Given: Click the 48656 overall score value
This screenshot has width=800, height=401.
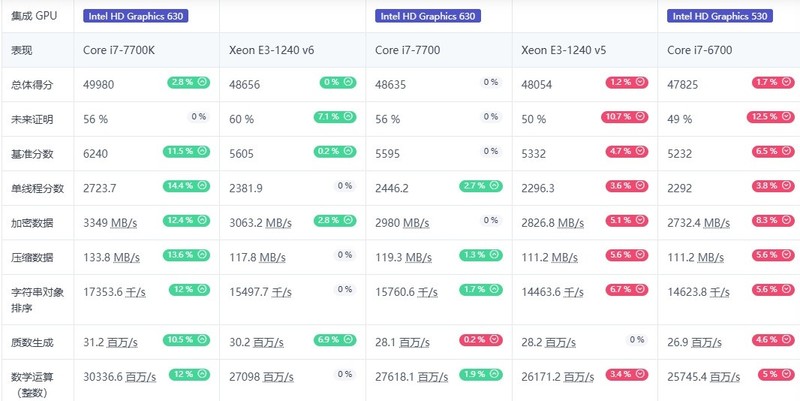Looking at the screenshot, I should 244,85.
